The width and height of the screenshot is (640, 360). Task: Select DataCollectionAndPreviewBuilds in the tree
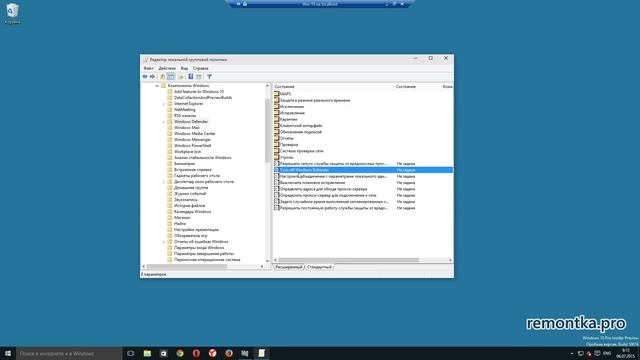(203, 98)
